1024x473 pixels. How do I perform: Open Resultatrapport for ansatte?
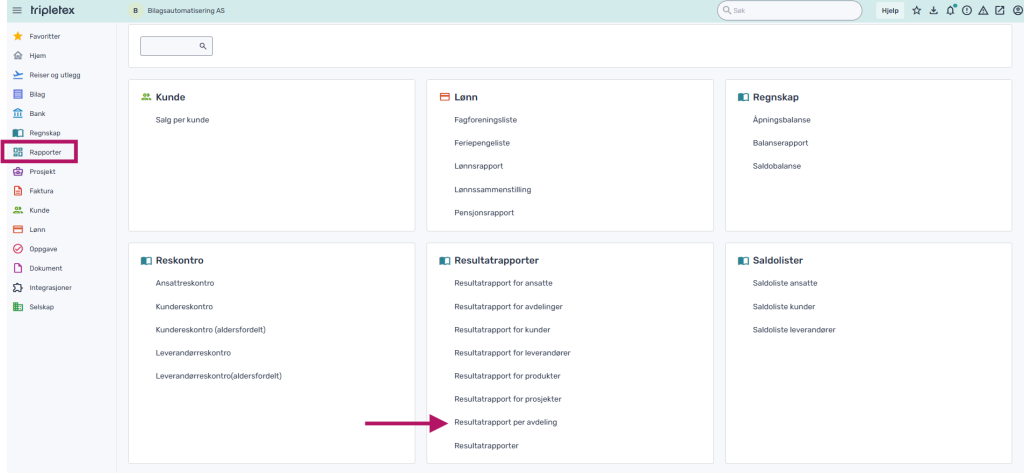(x=504, y=284)
